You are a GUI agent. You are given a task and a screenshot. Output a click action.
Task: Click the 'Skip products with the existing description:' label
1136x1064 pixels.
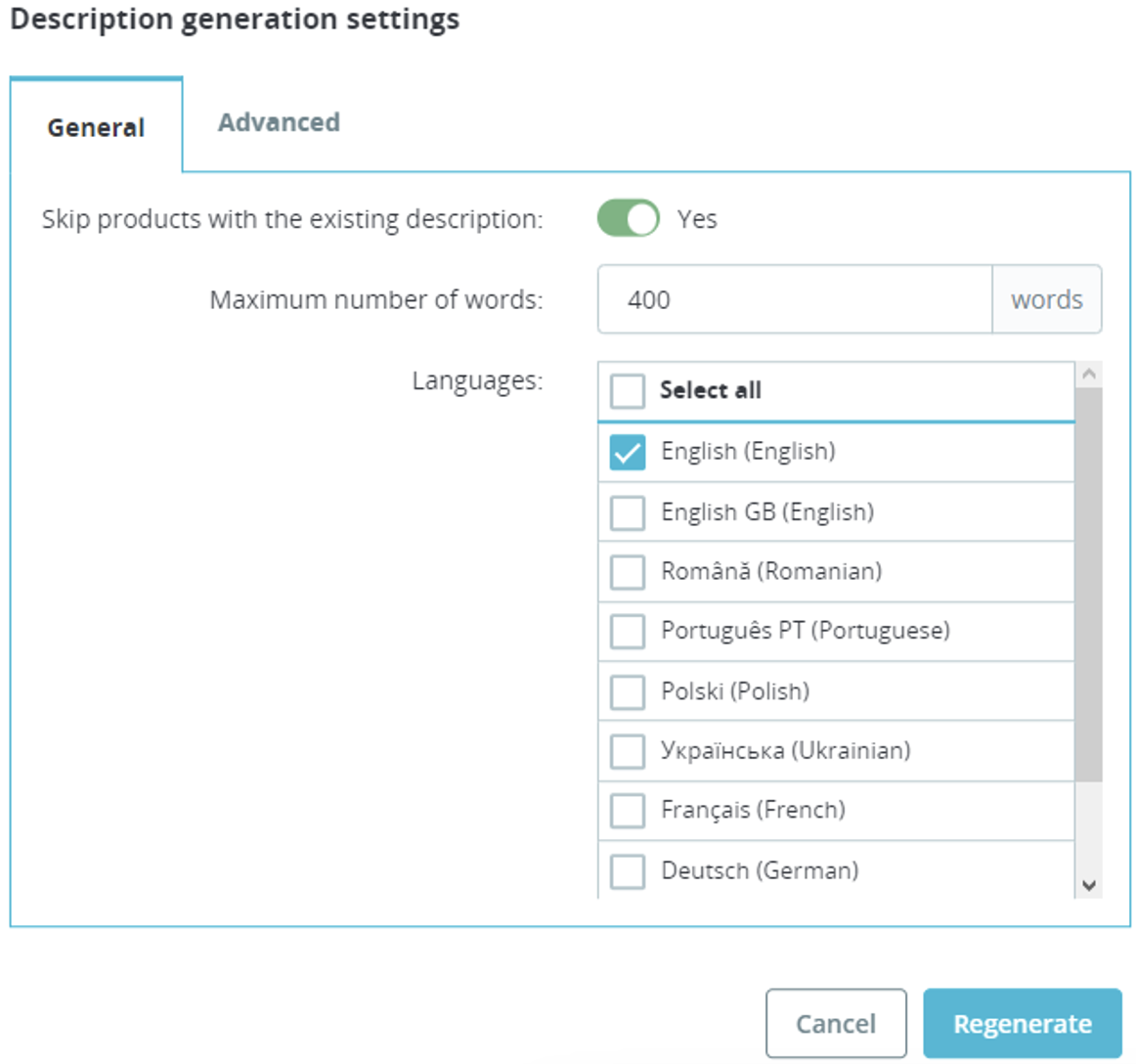(292, 219)
